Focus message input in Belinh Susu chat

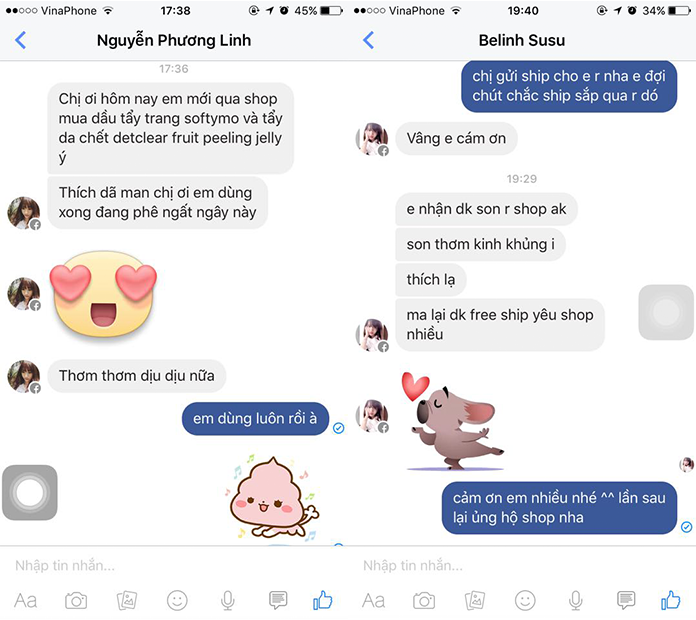[522, 565]
